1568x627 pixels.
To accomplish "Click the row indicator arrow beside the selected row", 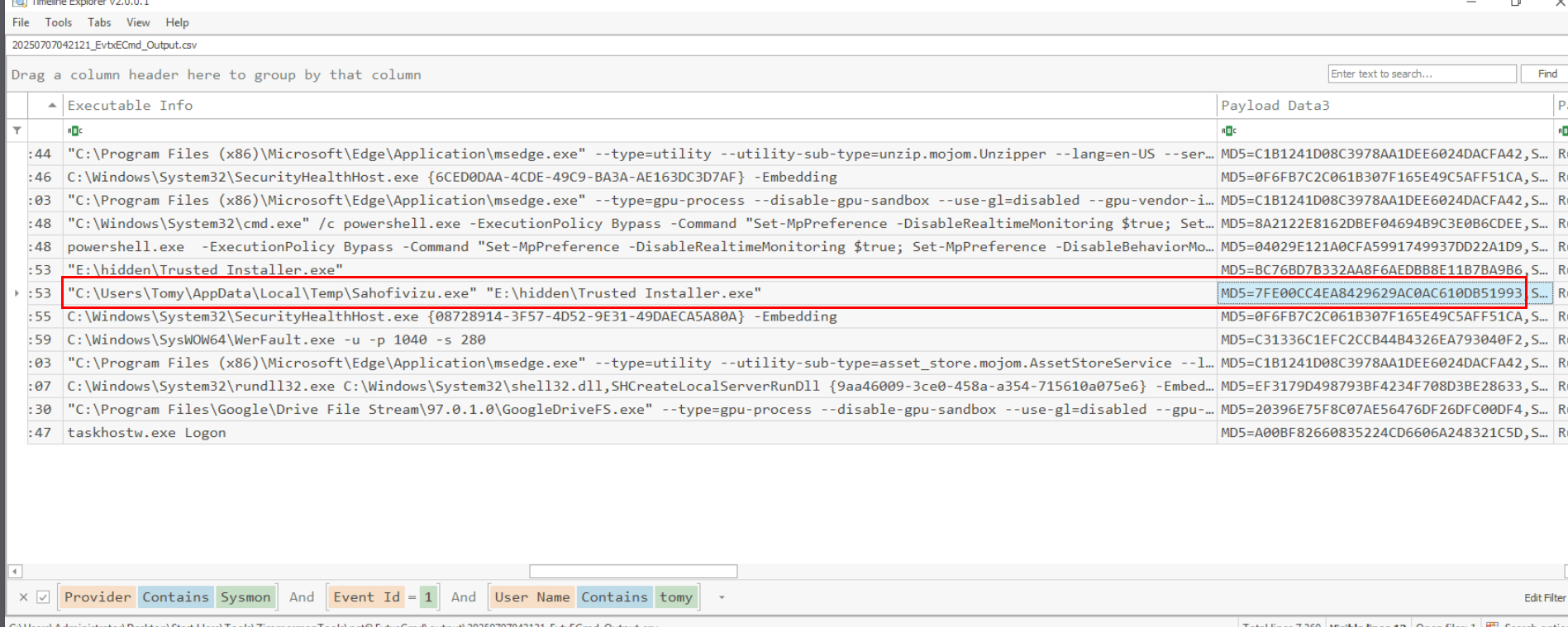I will (17, 293).
